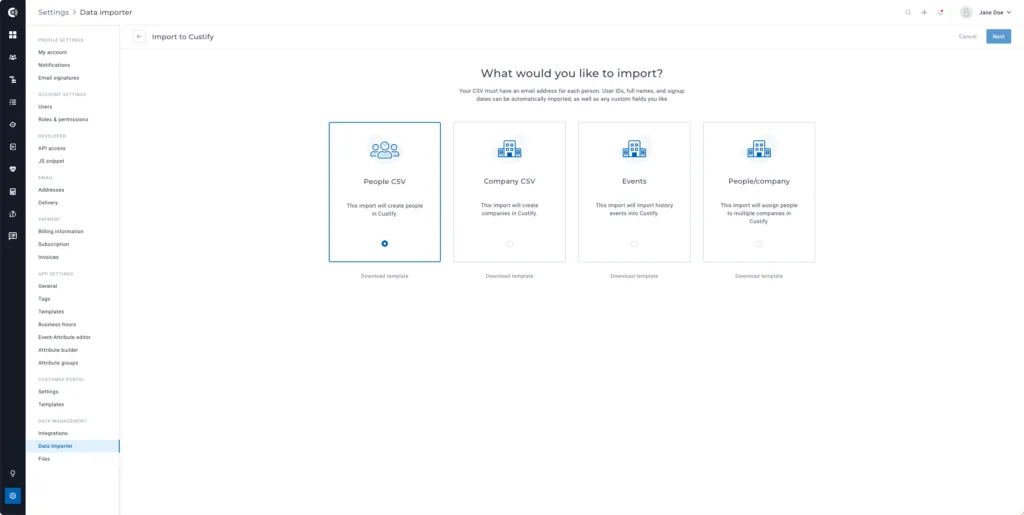Image resolution: width=1024 pixels, height=515 pixels.
Task: Click the lightbulb icon at sidebar bottom
Action: pos(12,473)
